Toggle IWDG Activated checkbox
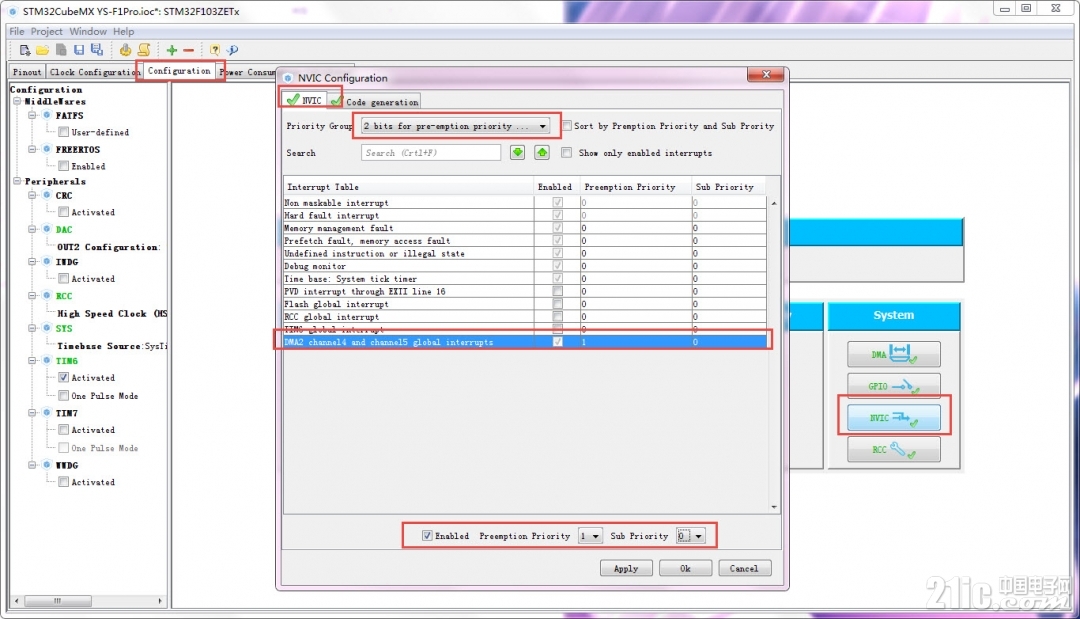Image resolution: width=1080 pixels, height=619 pixels. [x=63, y=278]
